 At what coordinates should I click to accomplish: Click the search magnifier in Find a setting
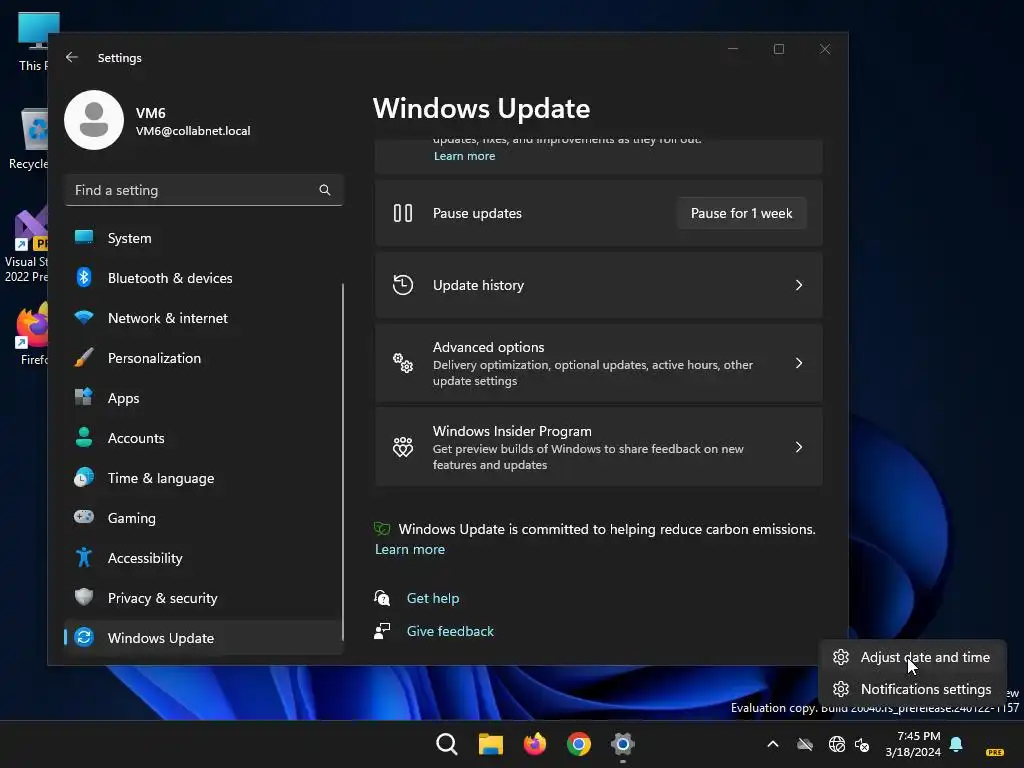point(325,190)
